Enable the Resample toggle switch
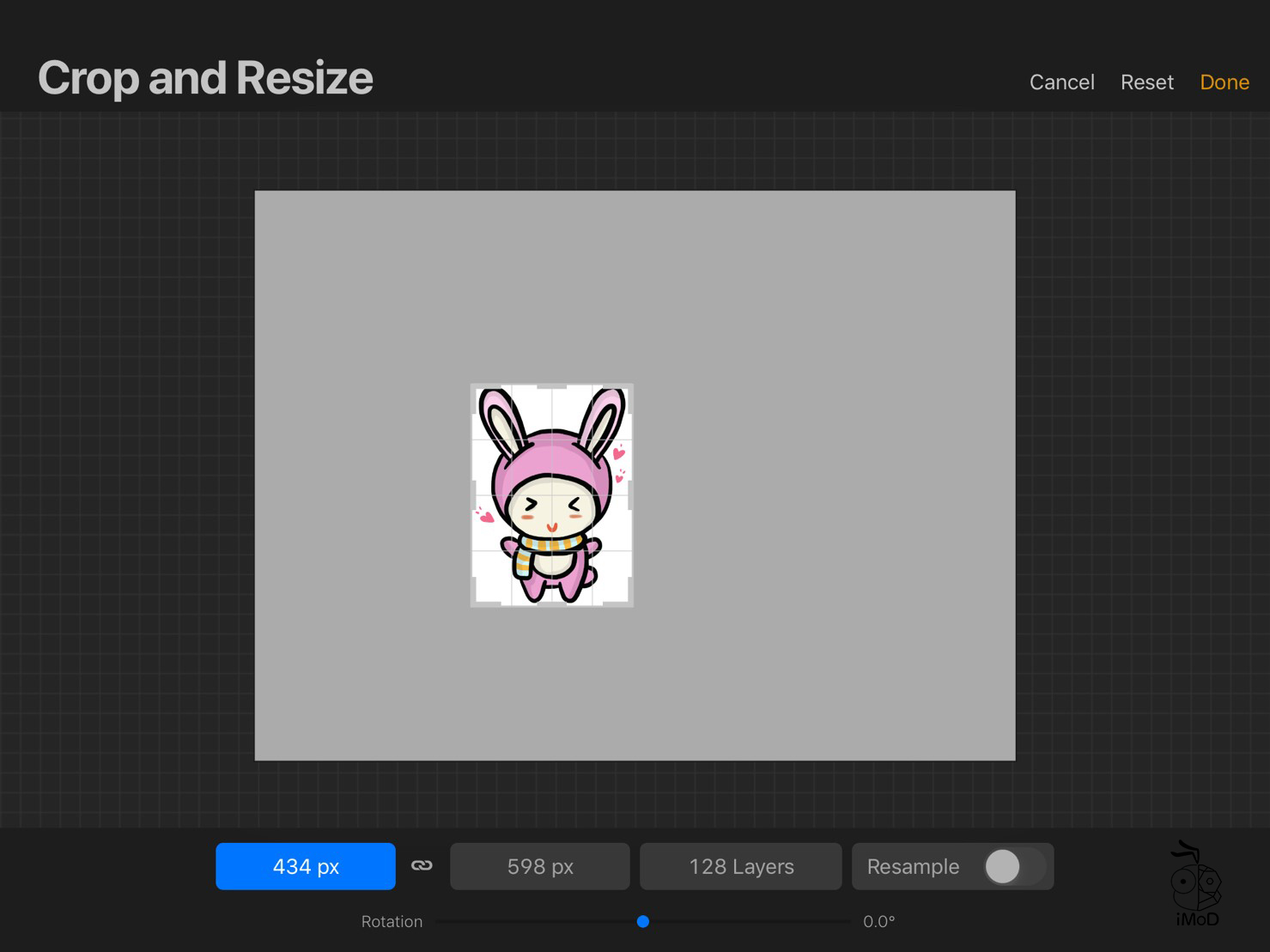The width and height of the screenshot is (1270, 952). pyautogui.click(x=1013, y=866)
